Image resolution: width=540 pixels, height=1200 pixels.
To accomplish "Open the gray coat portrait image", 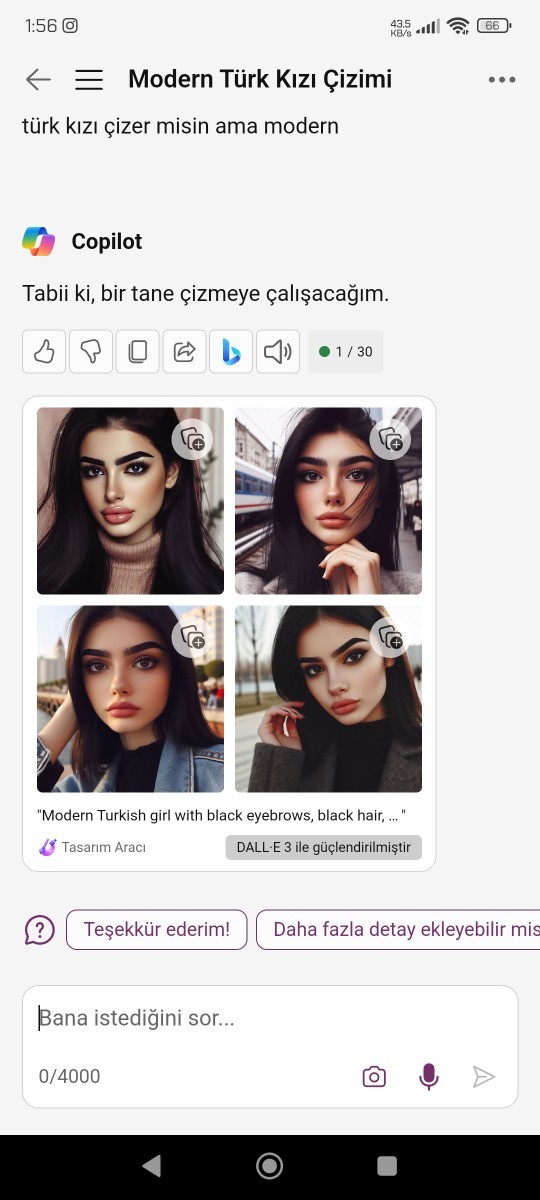I will pyautogui.click(x=328, y=699).
